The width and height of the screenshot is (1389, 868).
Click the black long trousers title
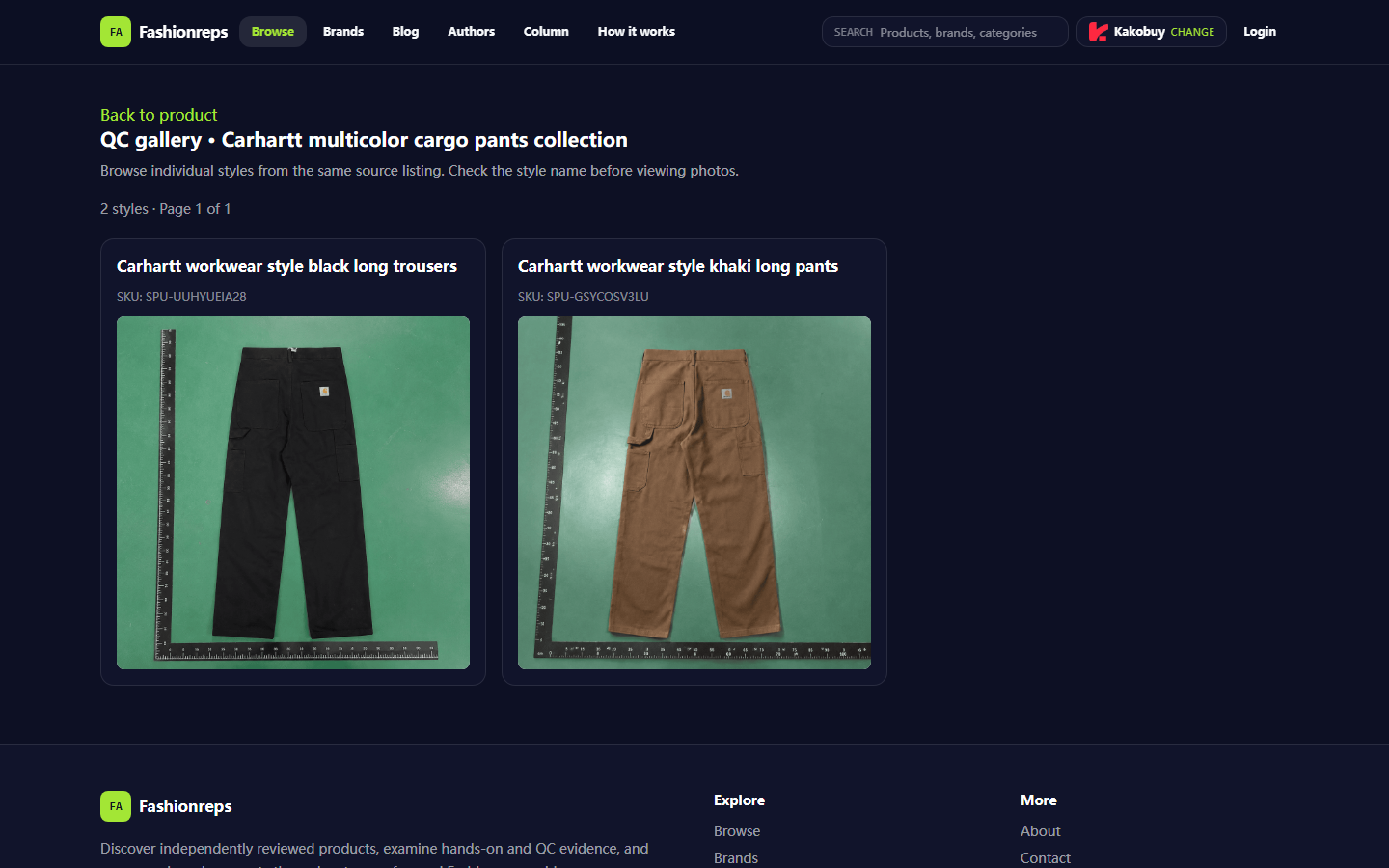(286, 266)
